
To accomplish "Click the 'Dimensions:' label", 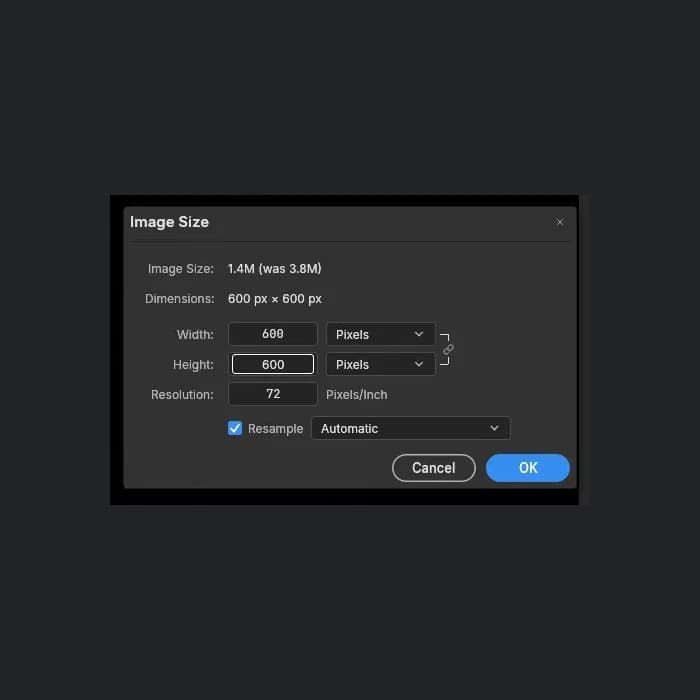I will coord(179,299).
